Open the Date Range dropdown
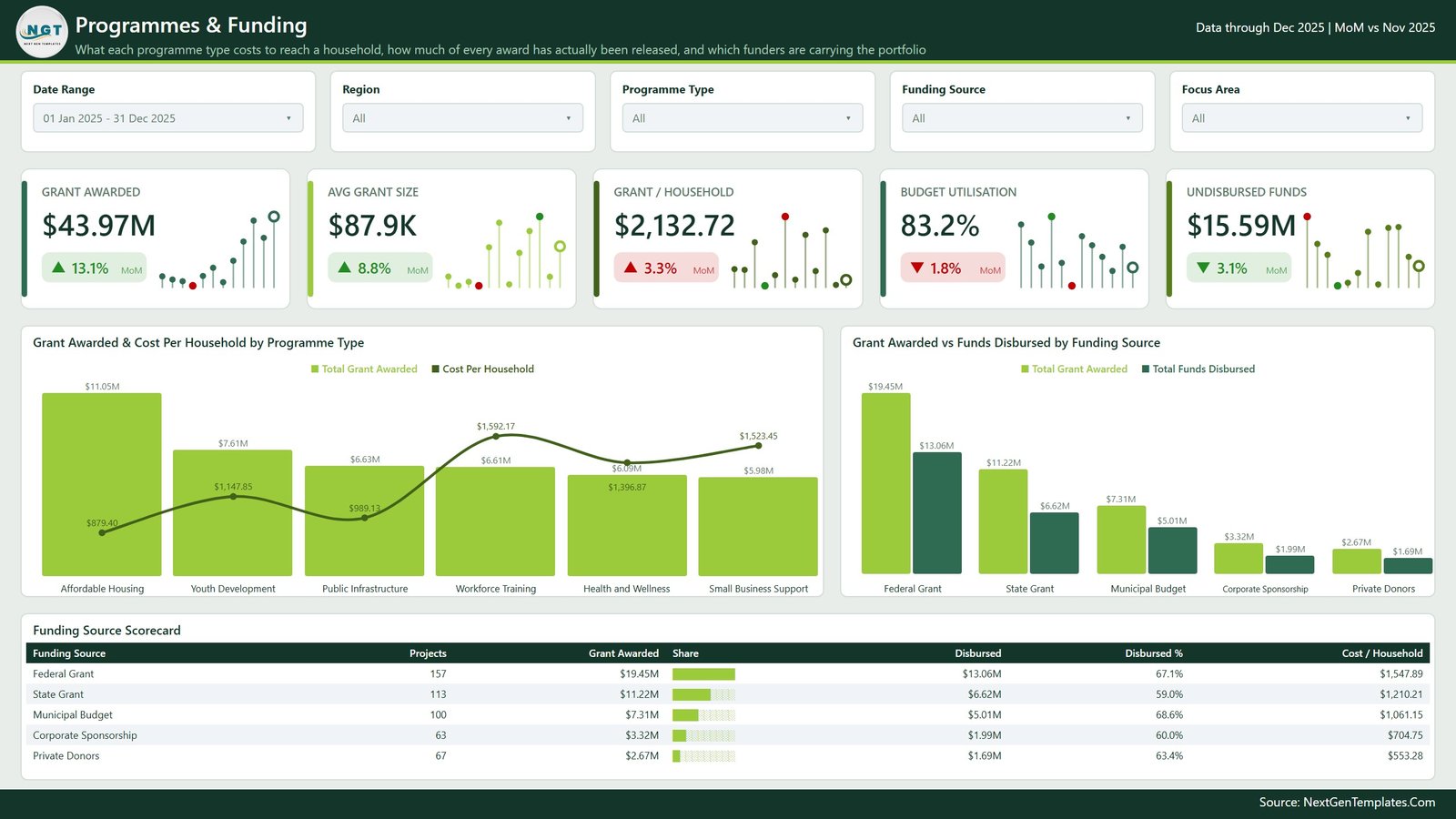 (168, 118)
